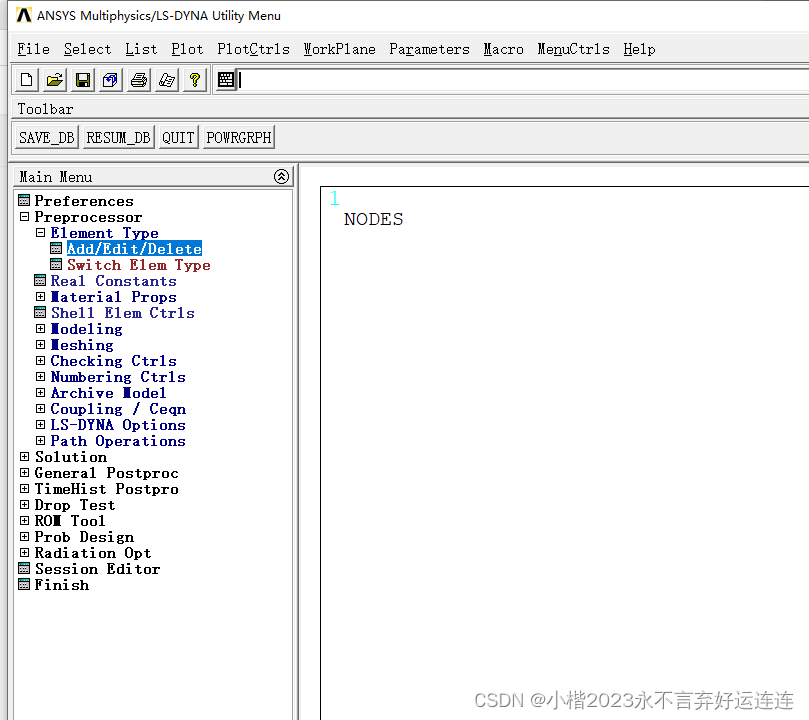Viewport: 809px width, 720px height.
Task: Open the Help menu
Action: click(x=639, y=49)
